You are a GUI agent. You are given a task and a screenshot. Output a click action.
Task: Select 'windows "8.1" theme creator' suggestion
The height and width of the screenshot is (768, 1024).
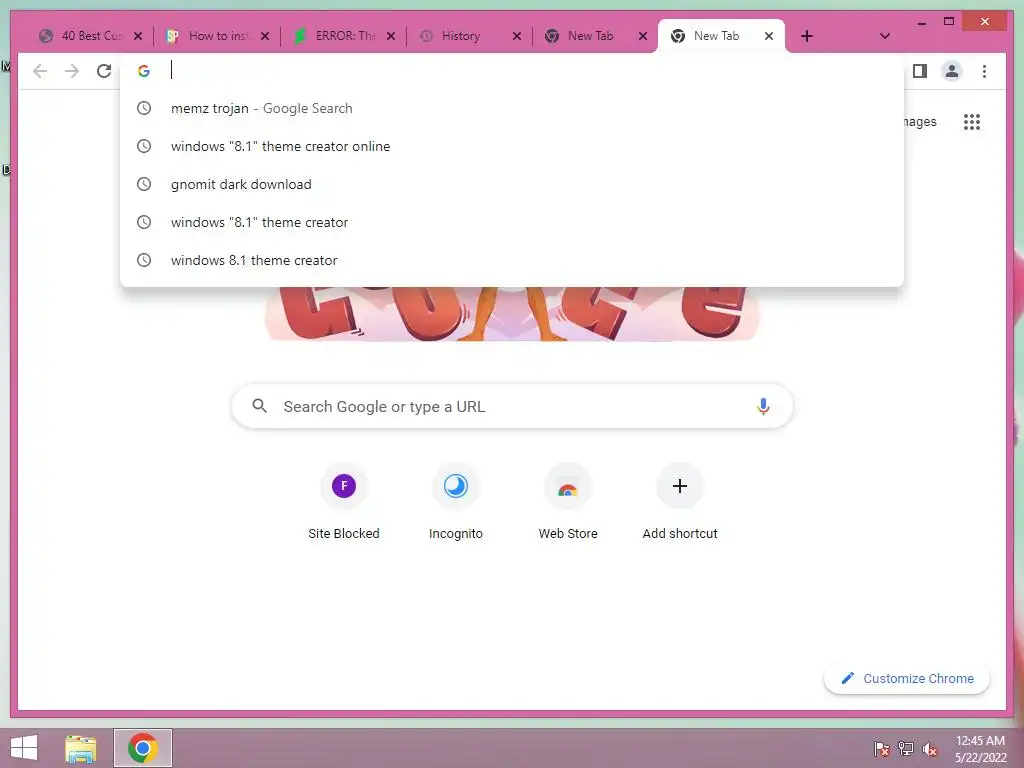click(x=511, y=222)
